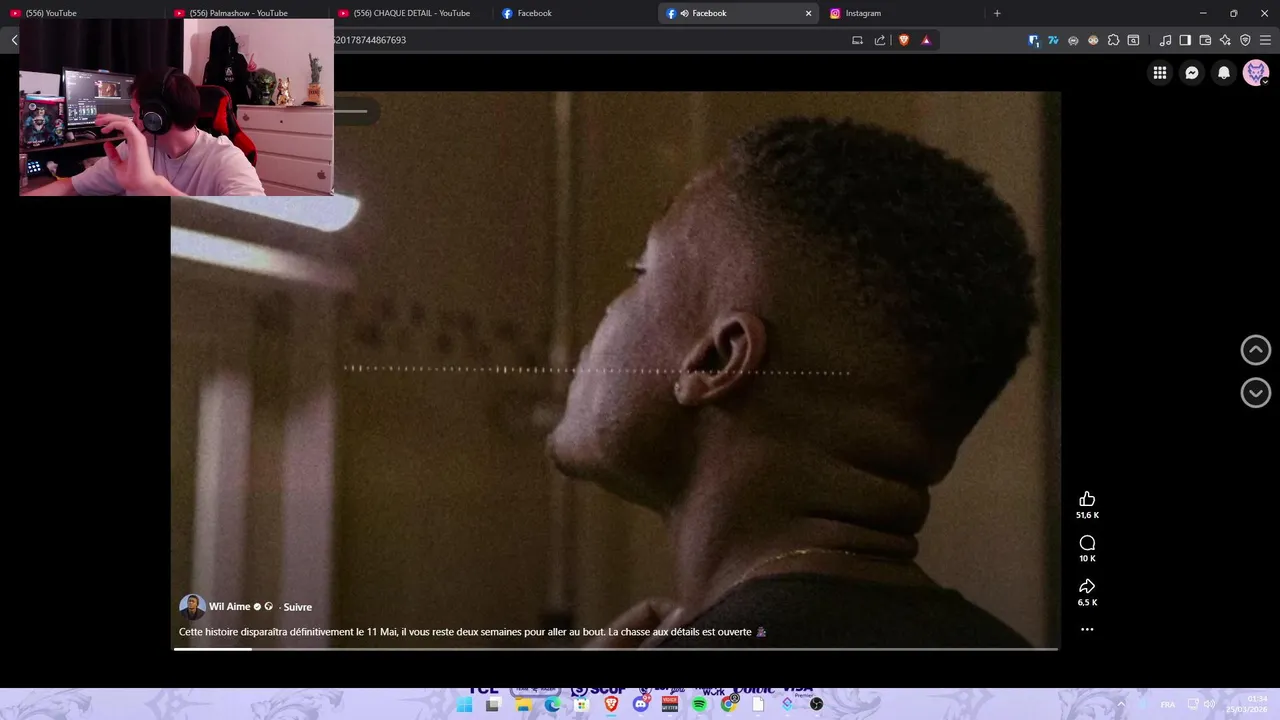1280x720 pixels.
Task: Switch to the CHAQUE DETAIL - YouTube tab
Action: 410,13
